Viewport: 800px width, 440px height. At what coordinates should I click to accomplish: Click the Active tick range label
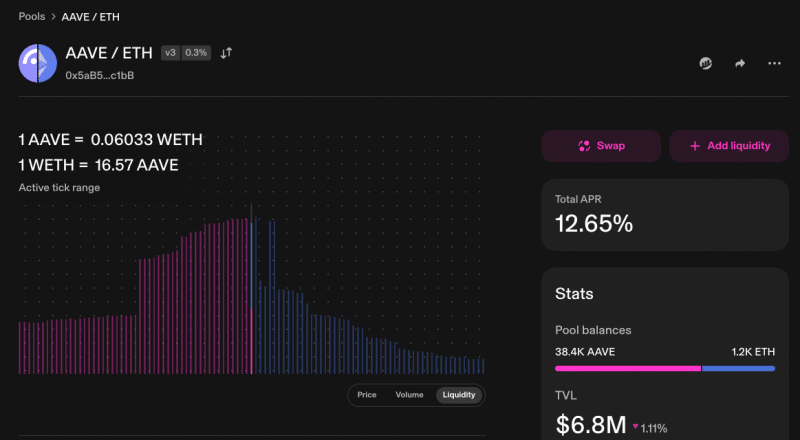coord(59,187)
